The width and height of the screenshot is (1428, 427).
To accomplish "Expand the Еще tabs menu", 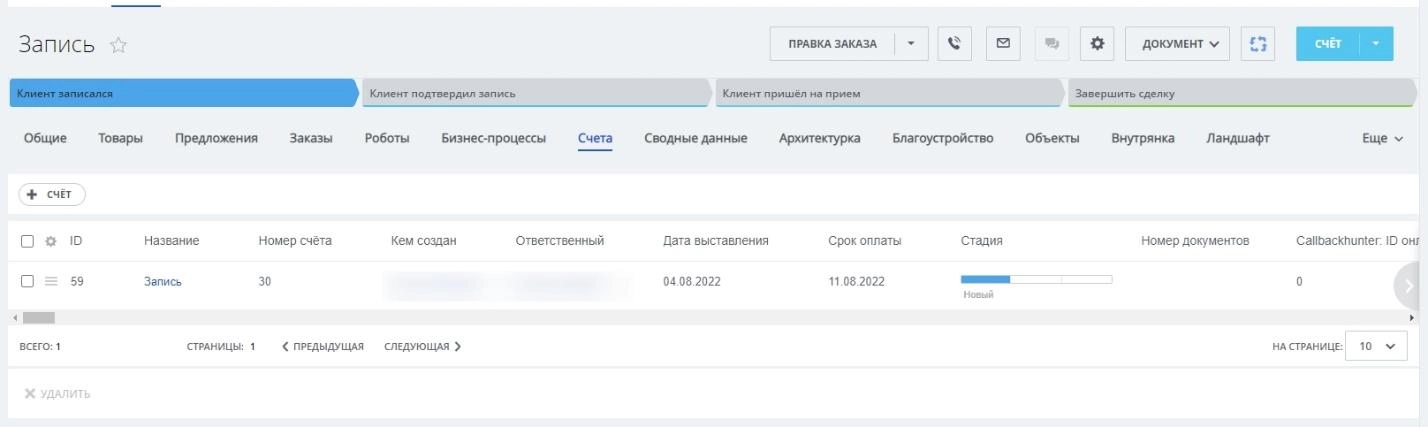I will 1383,139.
